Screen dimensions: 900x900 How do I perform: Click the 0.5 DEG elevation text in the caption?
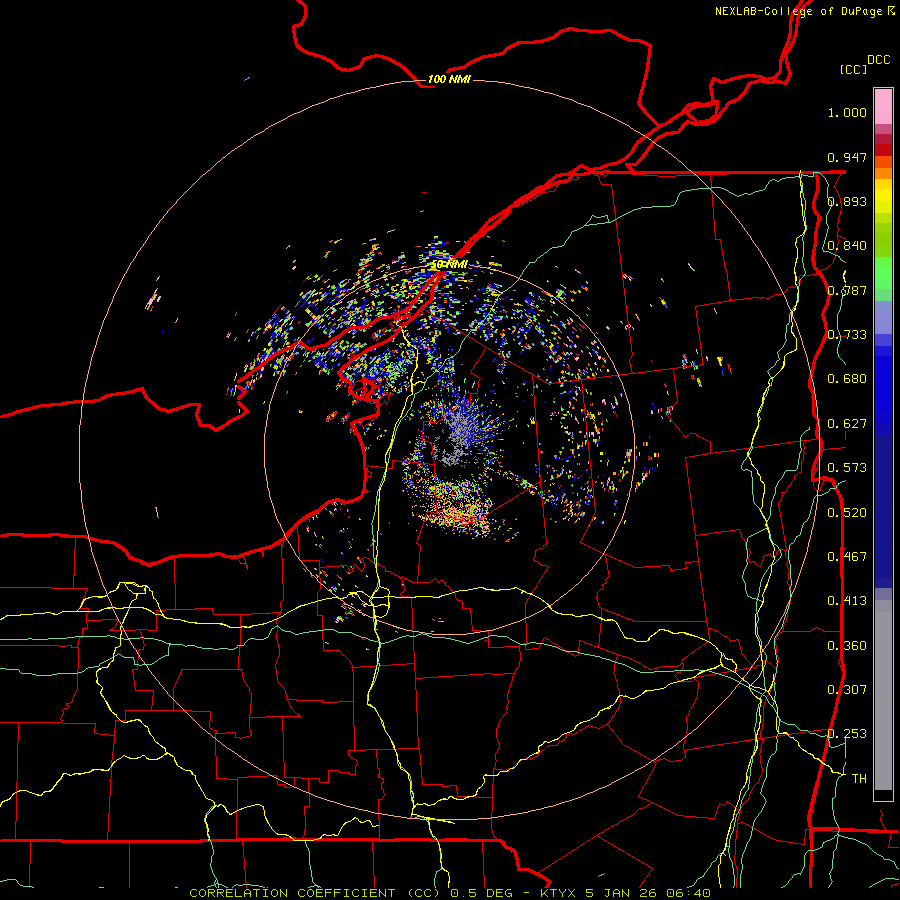point(482,893)
